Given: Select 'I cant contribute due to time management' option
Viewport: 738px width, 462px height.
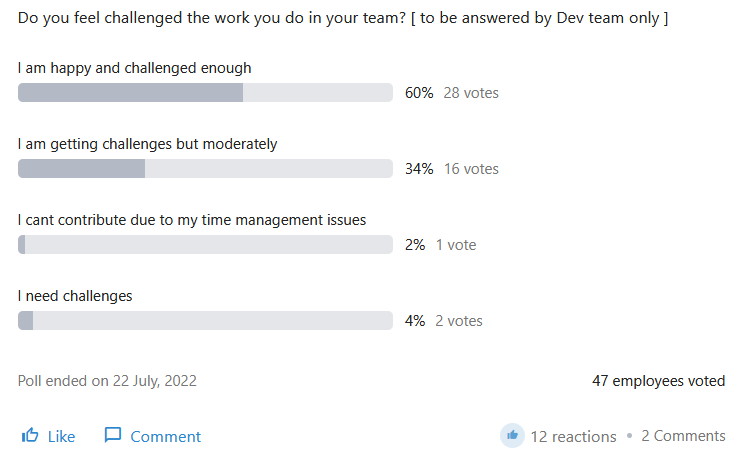Looking at the screenshot, I should (192, 220).
